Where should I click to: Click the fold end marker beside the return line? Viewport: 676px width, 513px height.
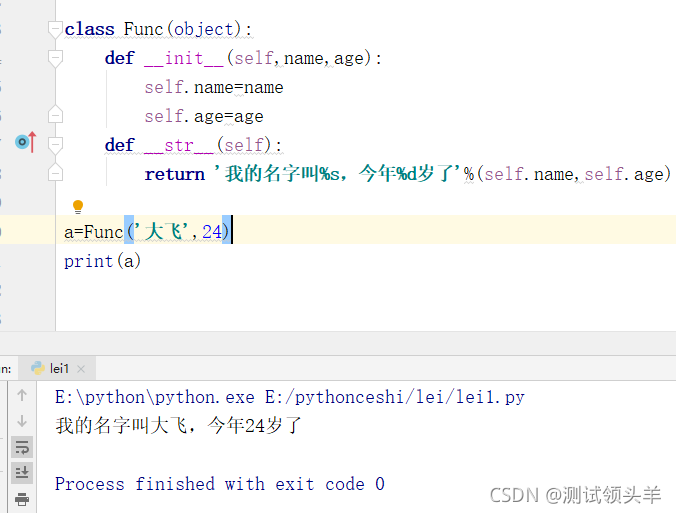click(55, 174)
